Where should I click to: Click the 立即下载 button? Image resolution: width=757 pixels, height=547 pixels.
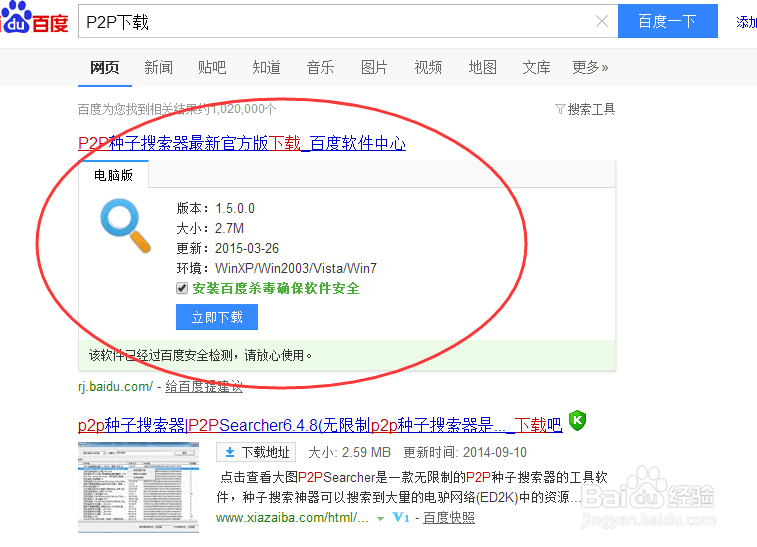(217, 317)
